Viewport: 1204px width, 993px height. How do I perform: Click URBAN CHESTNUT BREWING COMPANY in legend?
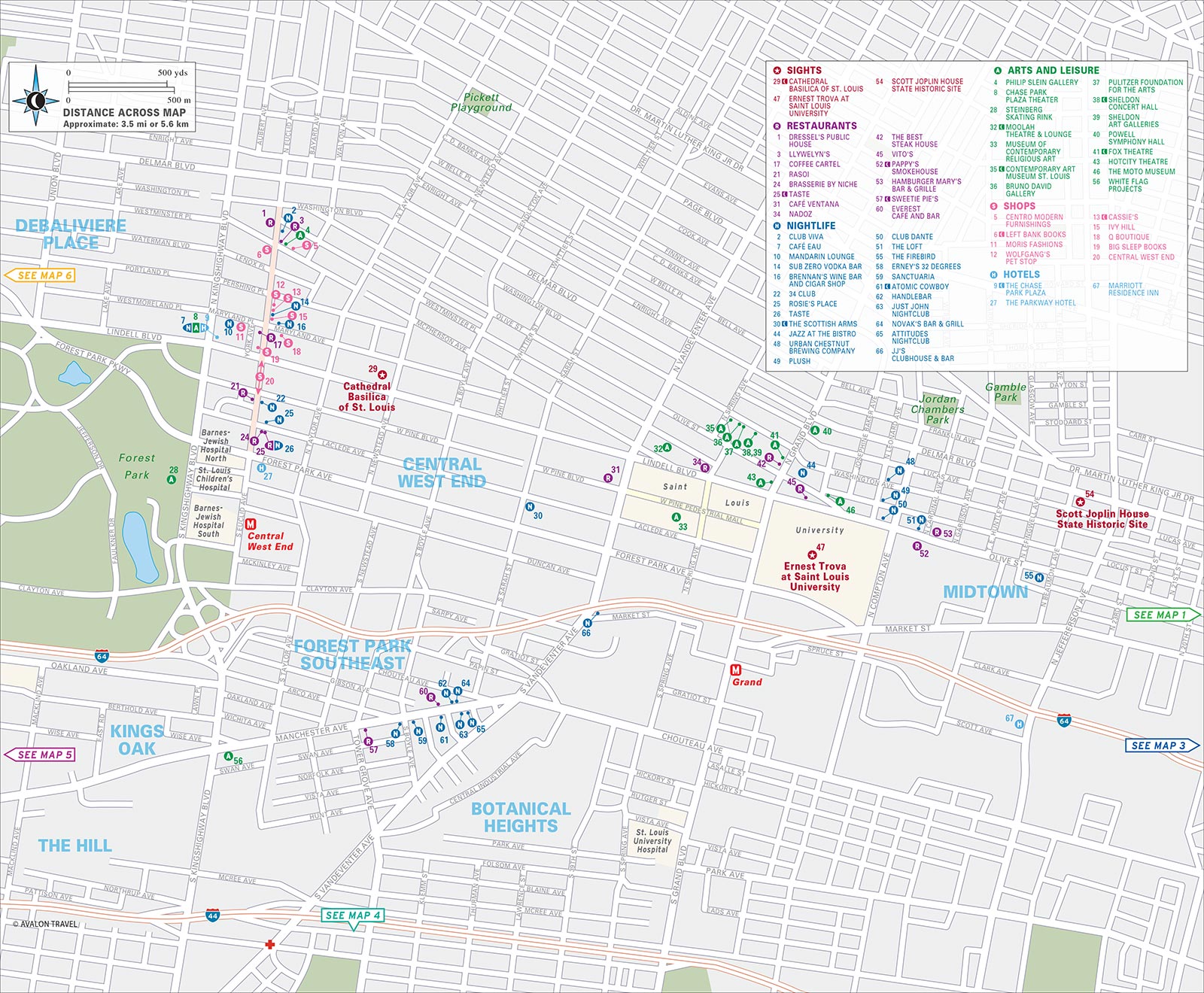click(822, 348)
